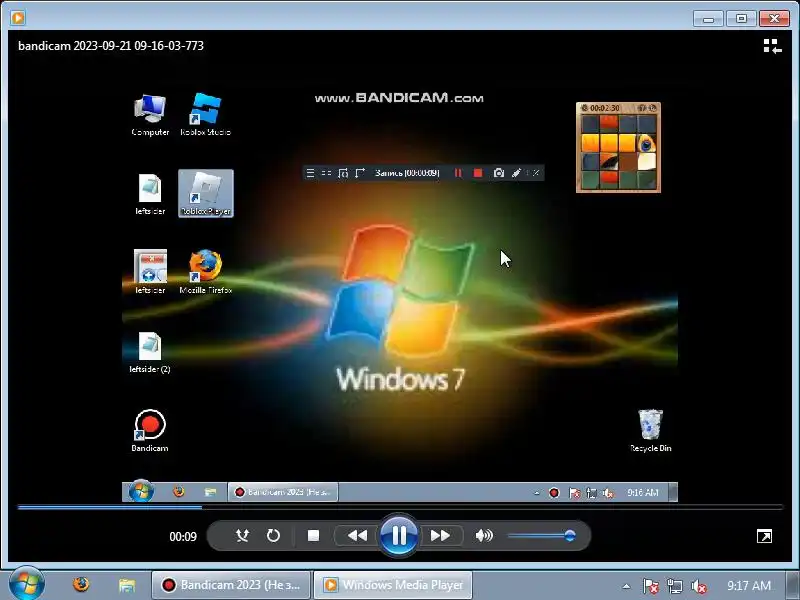This screenshot has width=800, height=600.
Task: Click the Recycle Bin in the recorded video
Action: click(x=651, y=431)
